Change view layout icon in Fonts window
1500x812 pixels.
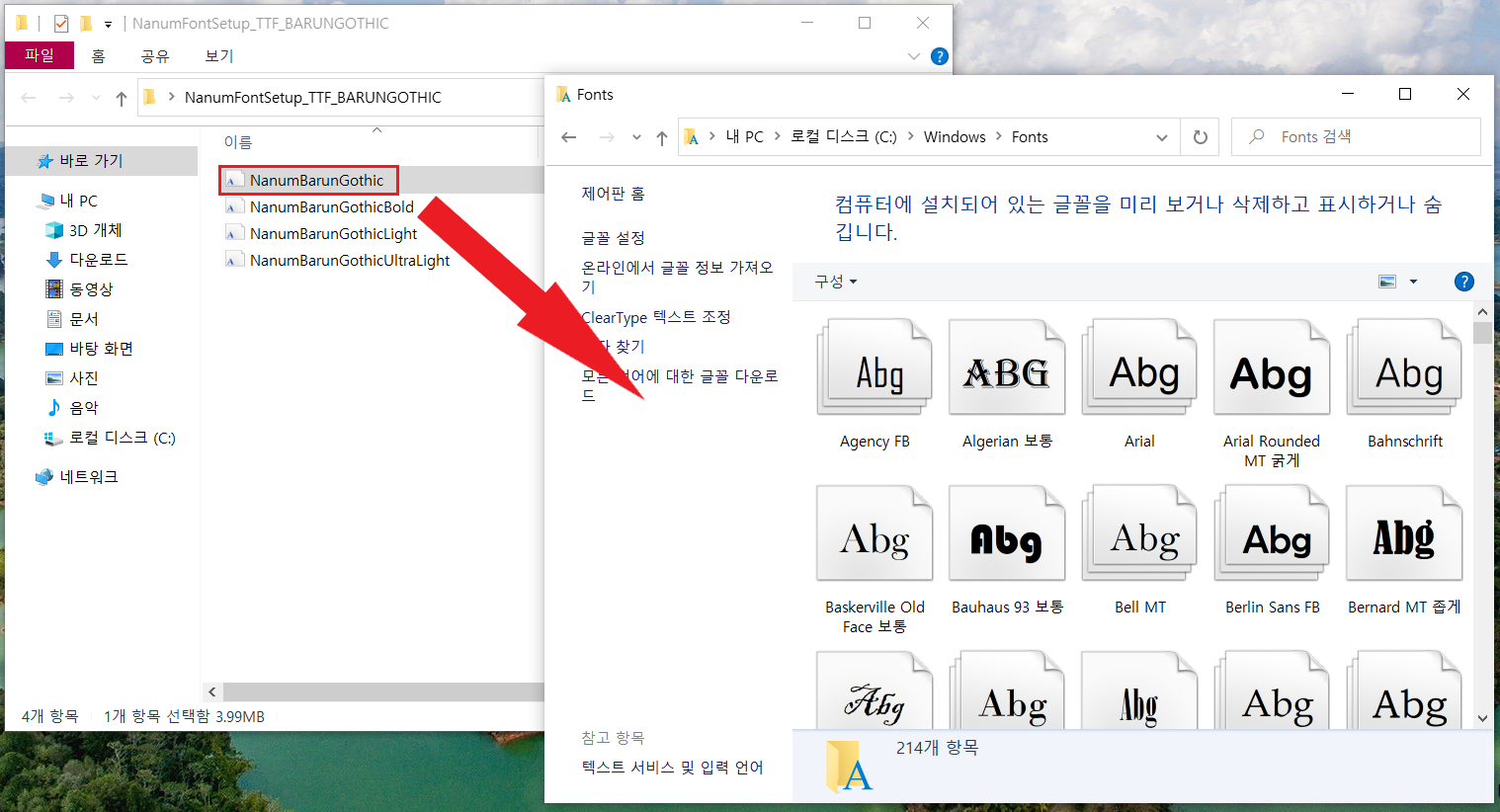click(1387, 282)
